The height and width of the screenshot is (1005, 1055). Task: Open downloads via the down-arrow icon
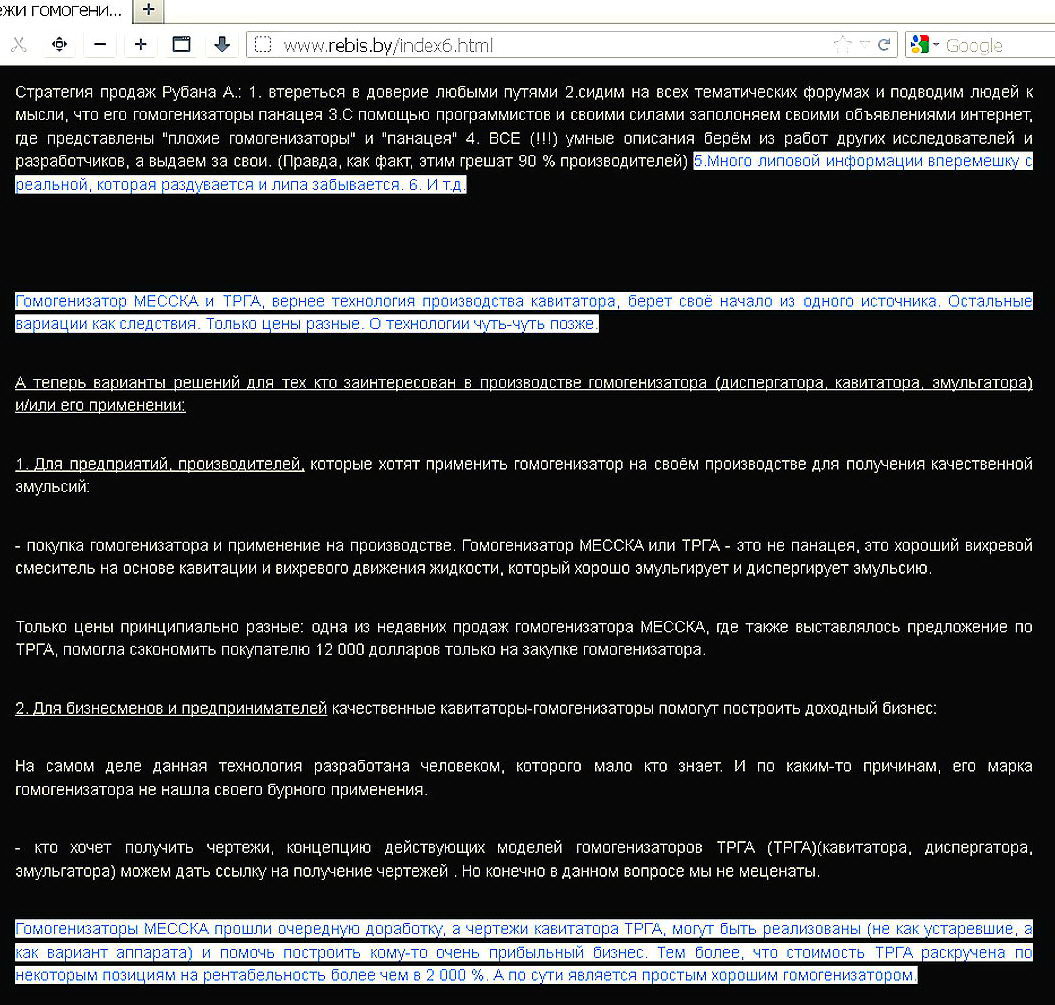pos(222,45)
